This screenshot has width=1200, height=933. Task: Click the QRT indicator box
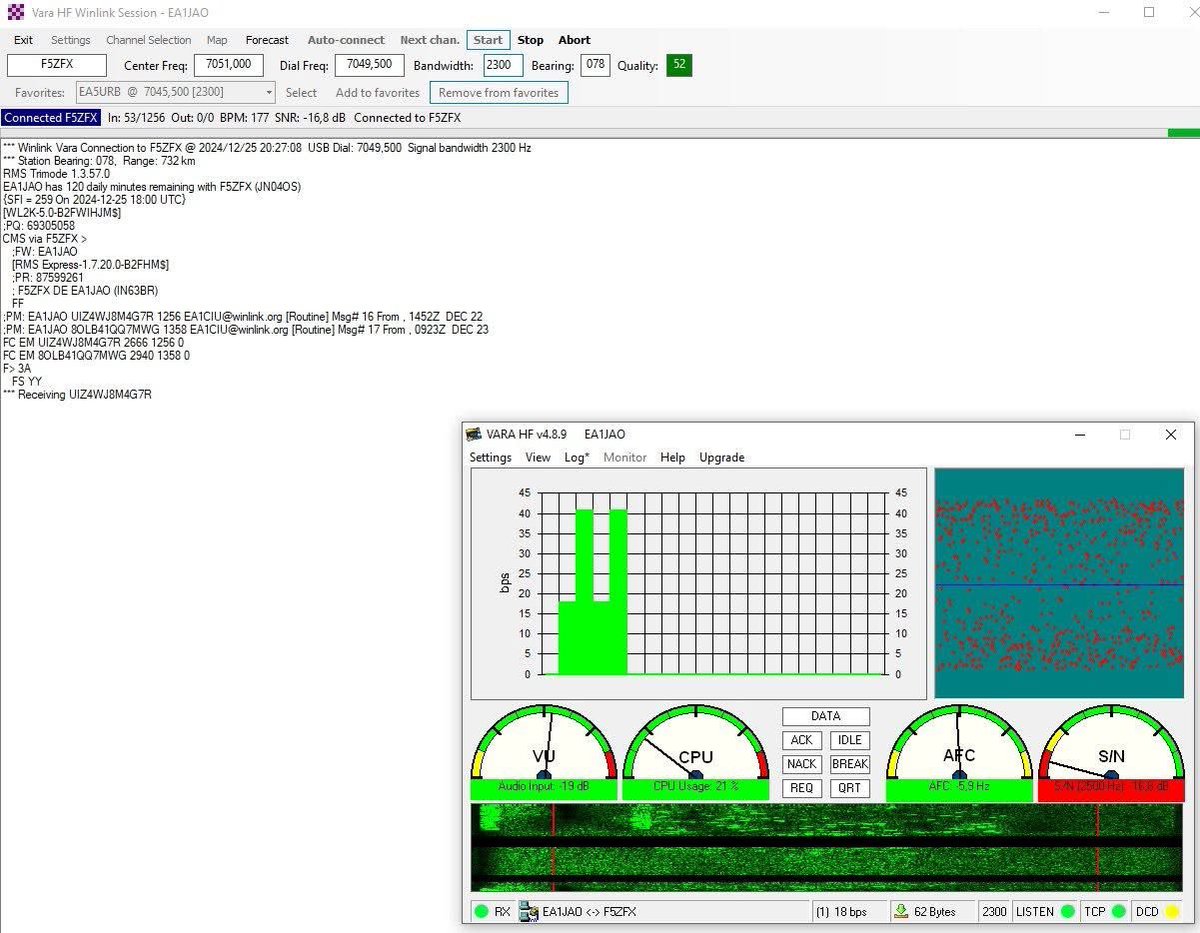[850, 788]
